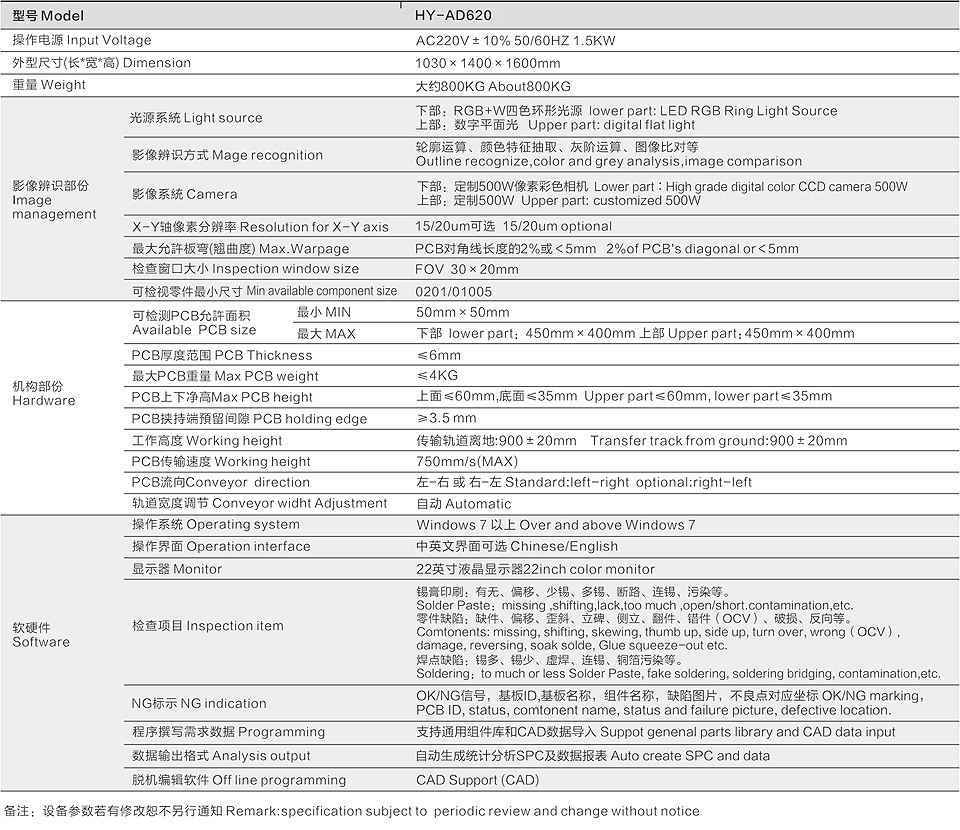Click the Conveyor direction label
Viewport: 960px width, 830px height.
(220, 483)
